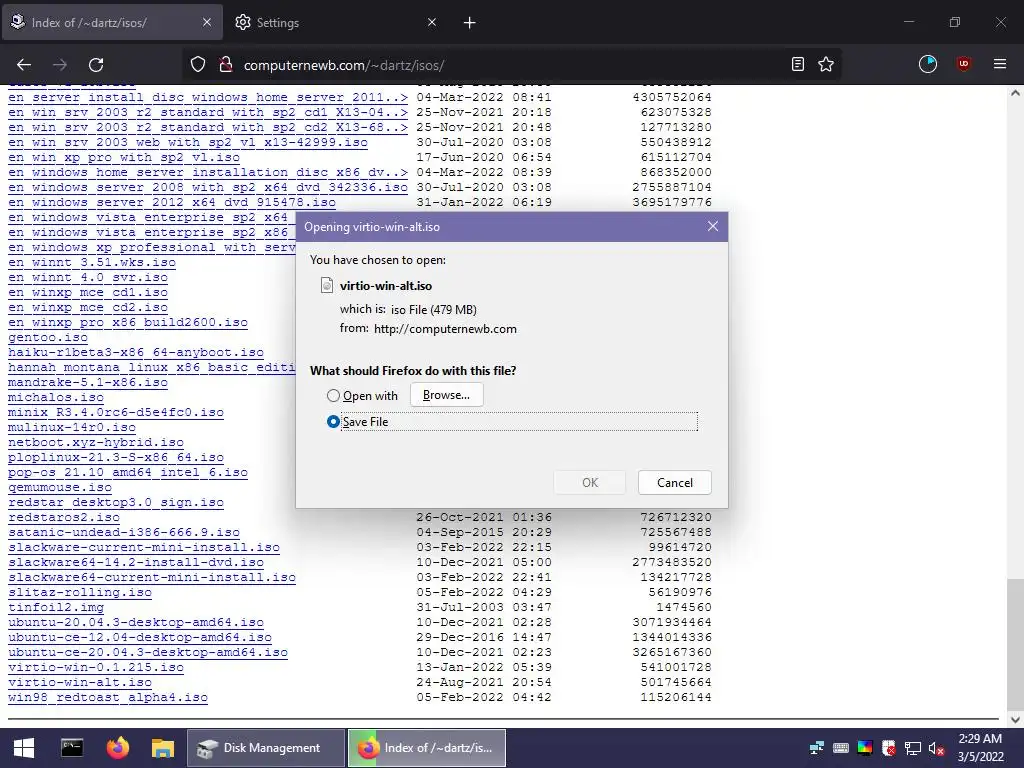Go back to the previous page
Screen dimensions: 1024x768
(x=24, y=65)
